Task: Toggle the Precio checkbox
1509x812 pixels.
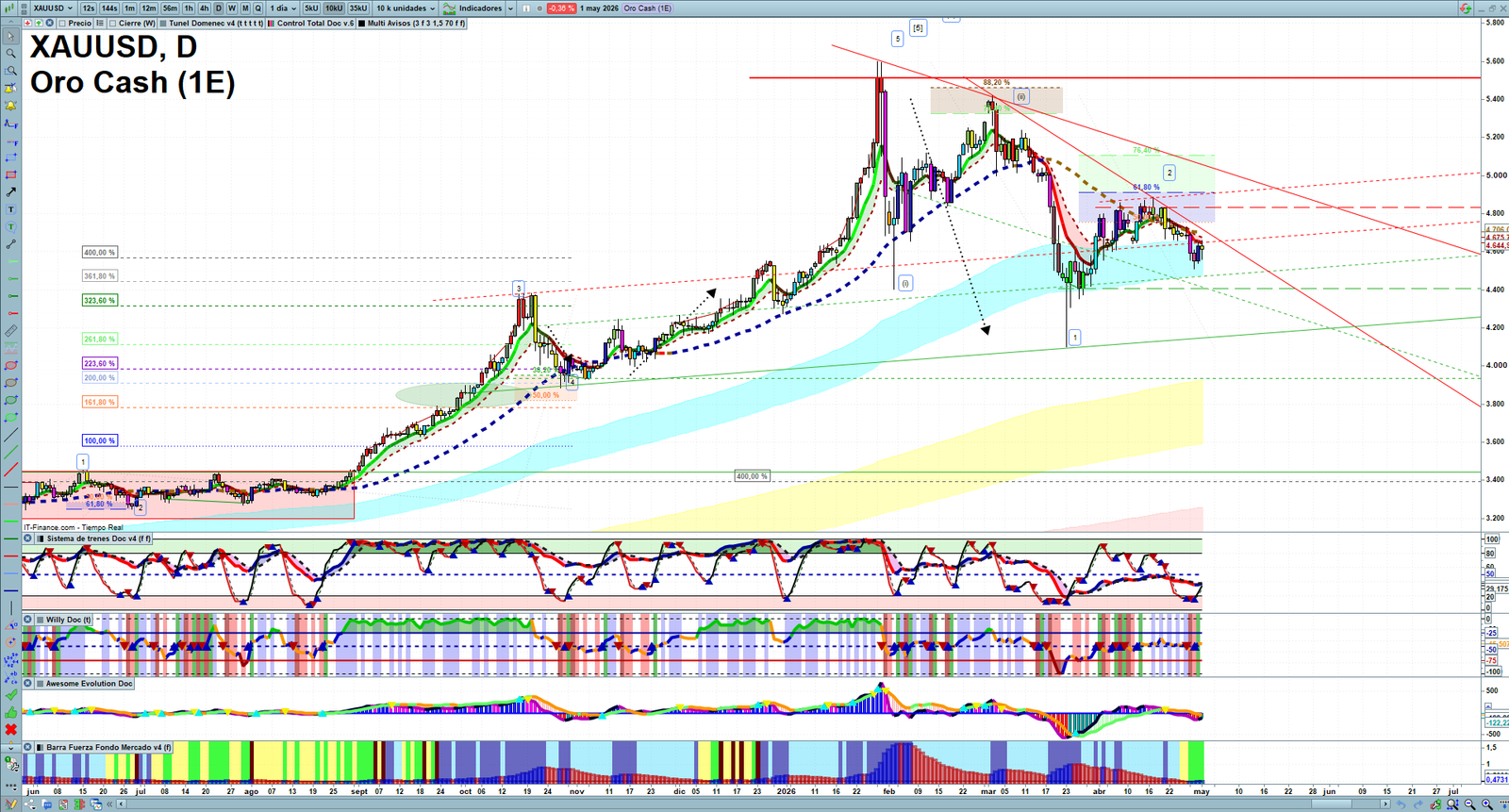Action: (62, 23)
